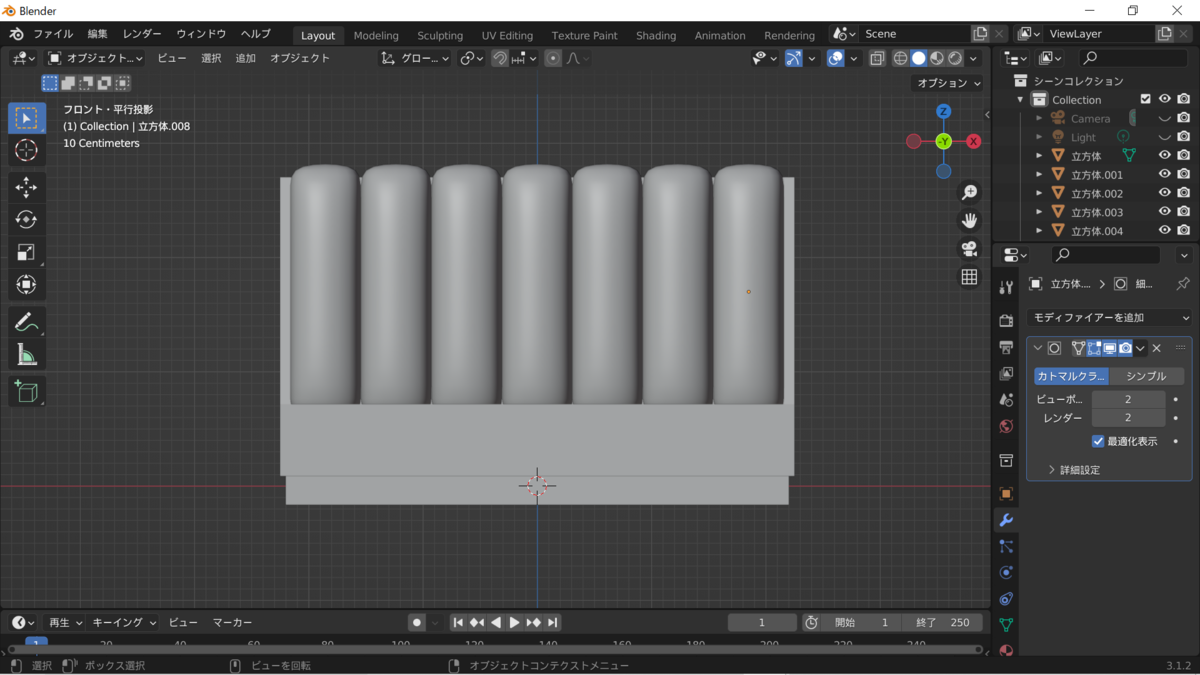The width and height of the screenshot is (1200, 675).
Task: Play the animation forward
Action: pyautogui.click(x=515, y=622)
